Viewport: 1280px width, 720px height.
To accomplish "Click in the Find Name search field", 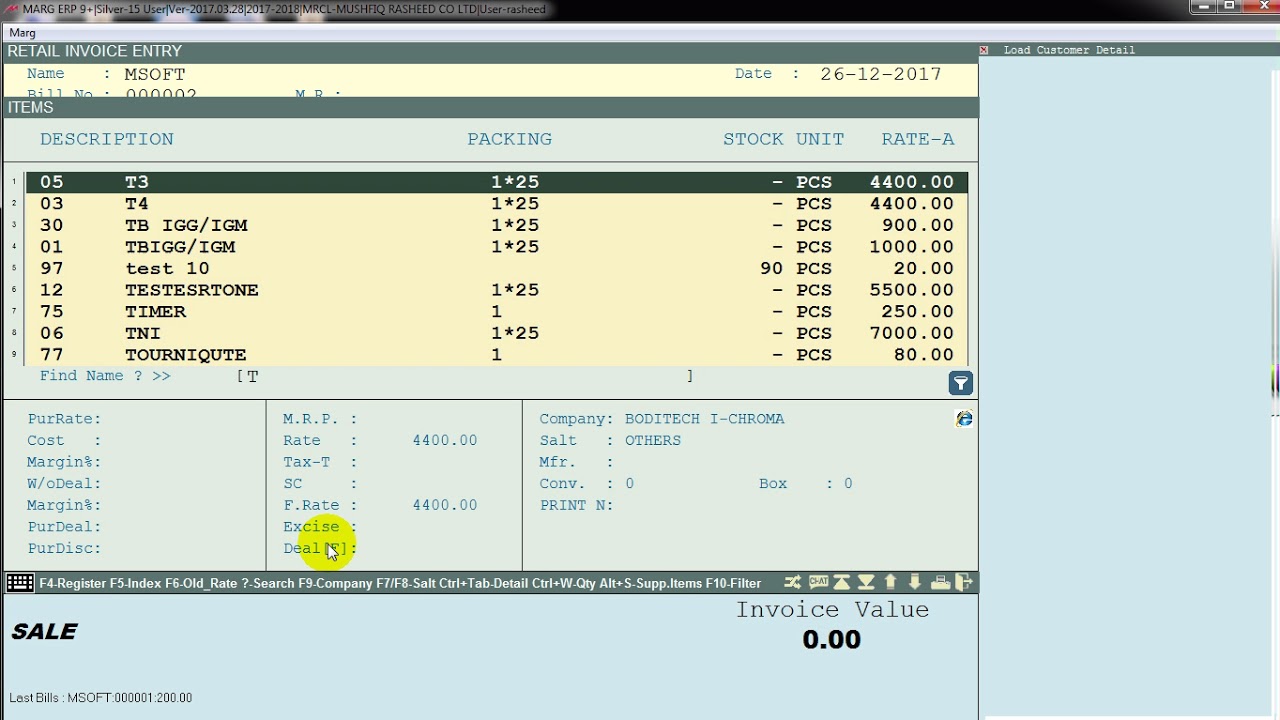I will [465, 376].
